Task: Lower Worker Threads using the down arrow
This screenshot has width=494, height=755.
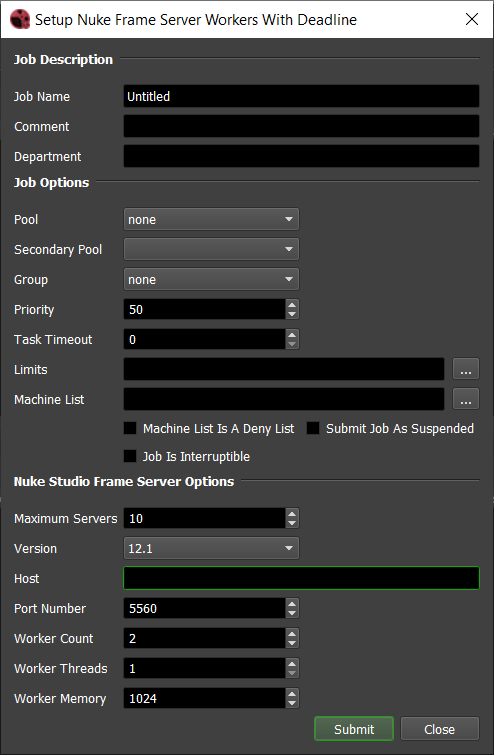Action: click(292, 674)
